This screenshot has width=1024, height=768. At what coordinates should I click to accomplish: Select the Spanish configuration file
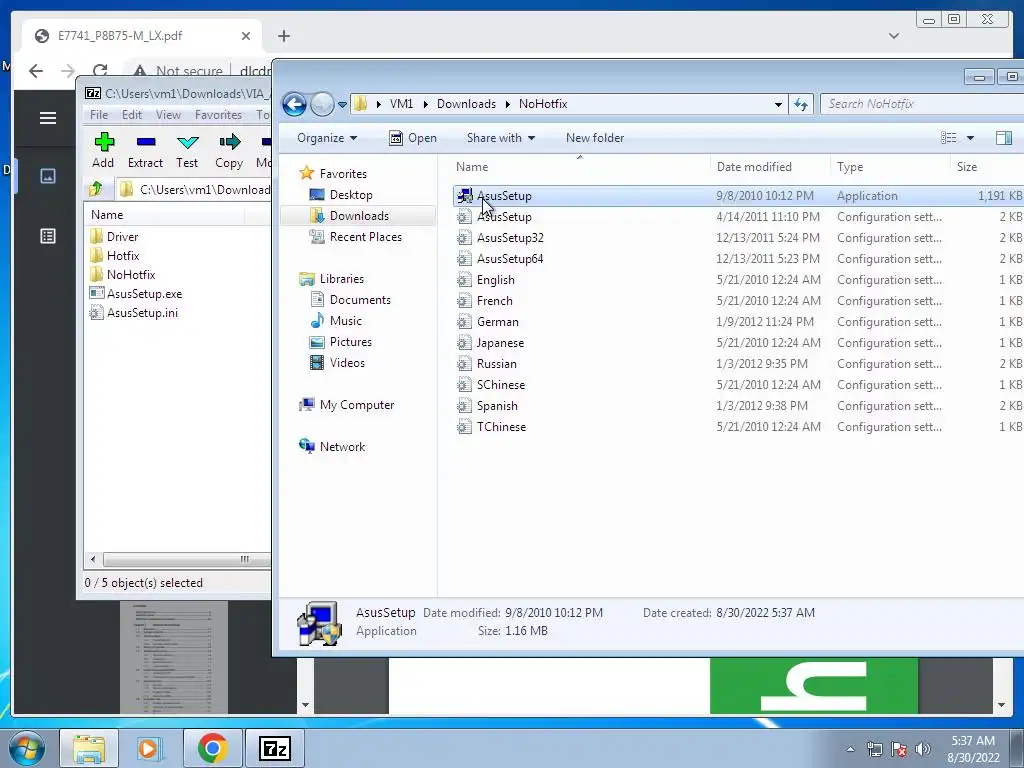738,406
